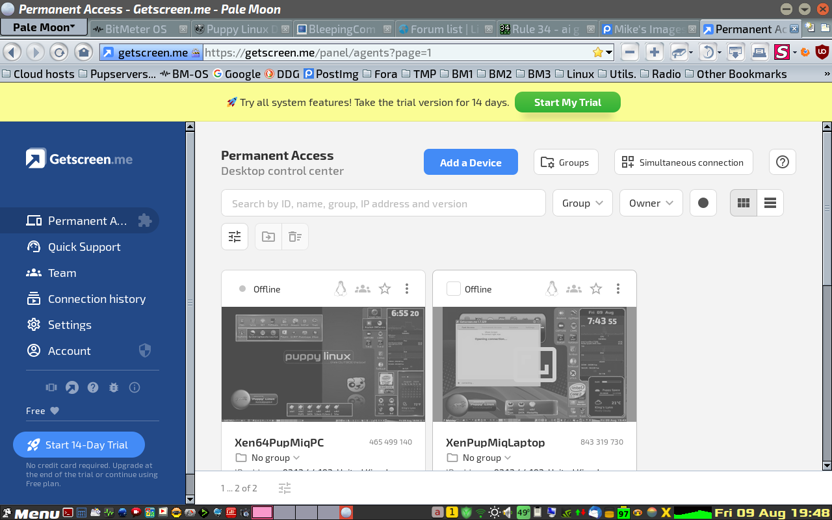
Task: Open the Puppy Menu button in taskbar
Action: click(x=31, y=513)
